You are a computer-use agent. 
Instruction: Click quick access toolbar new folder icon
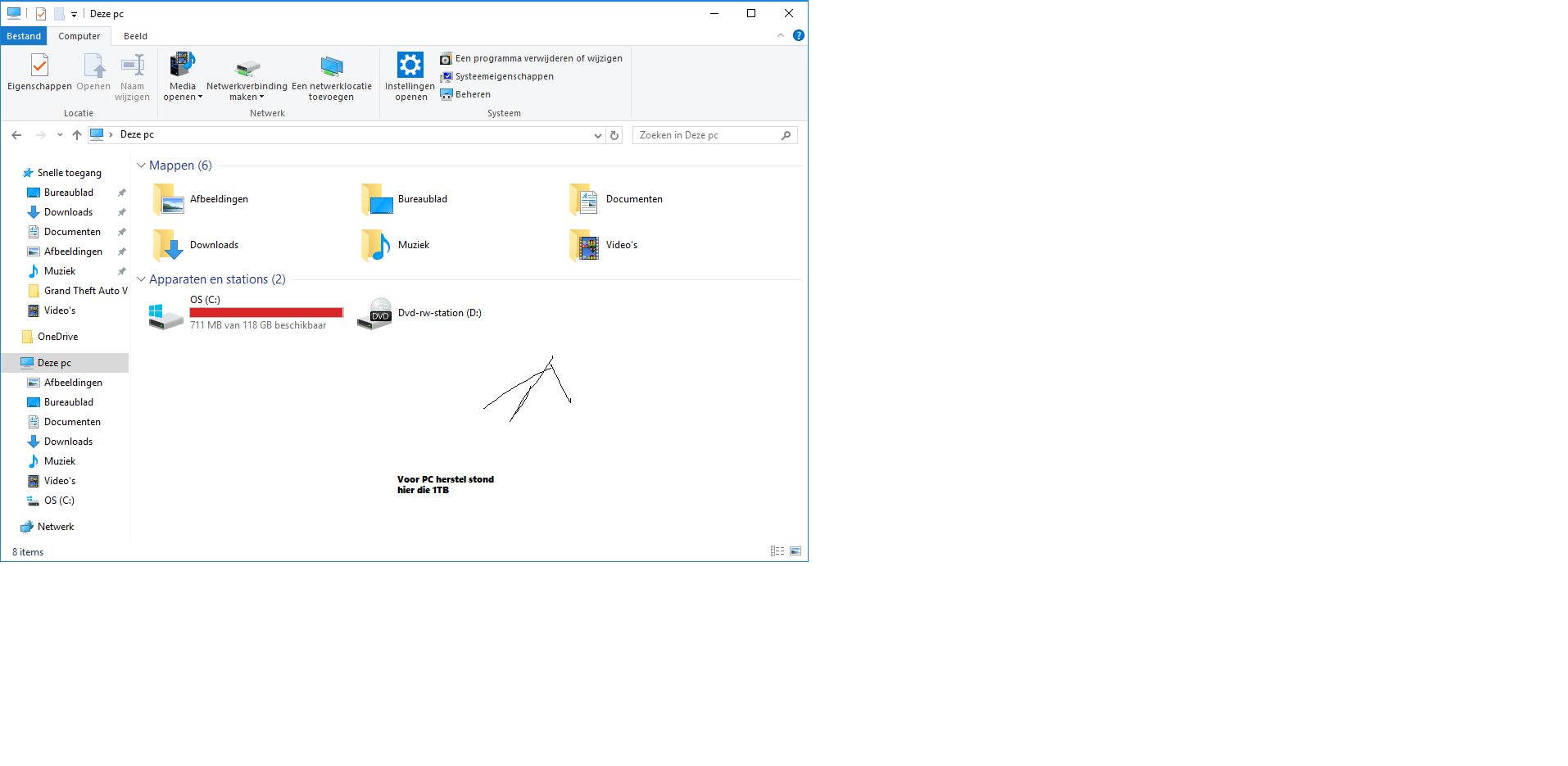[59, 14]
